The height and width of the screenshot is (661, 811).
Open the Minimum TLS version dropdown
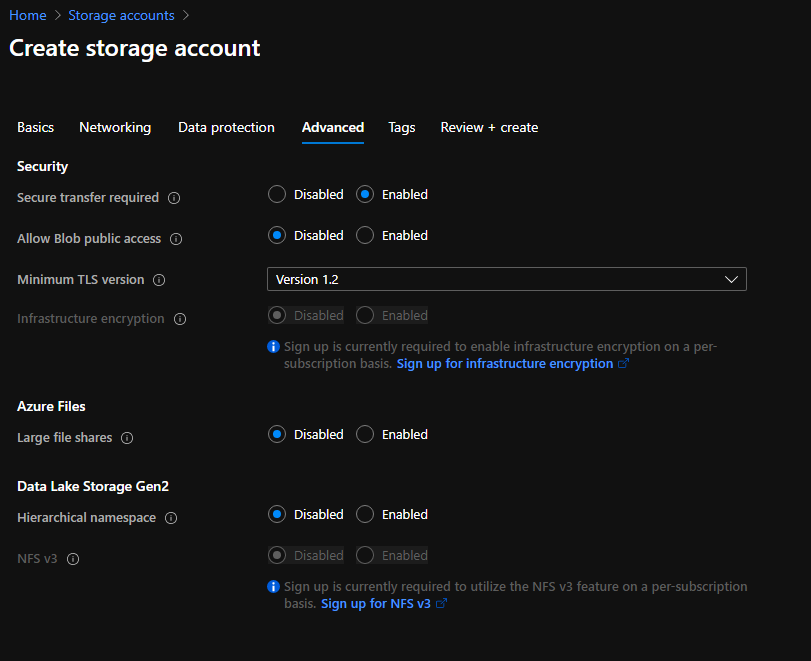point(506,280)
